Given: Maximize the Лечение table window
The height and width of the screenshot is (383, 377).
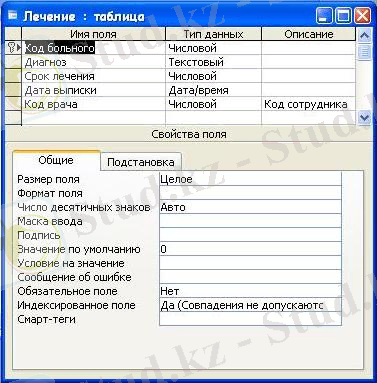Looking at the screenshot, I should tap(343, 16).
